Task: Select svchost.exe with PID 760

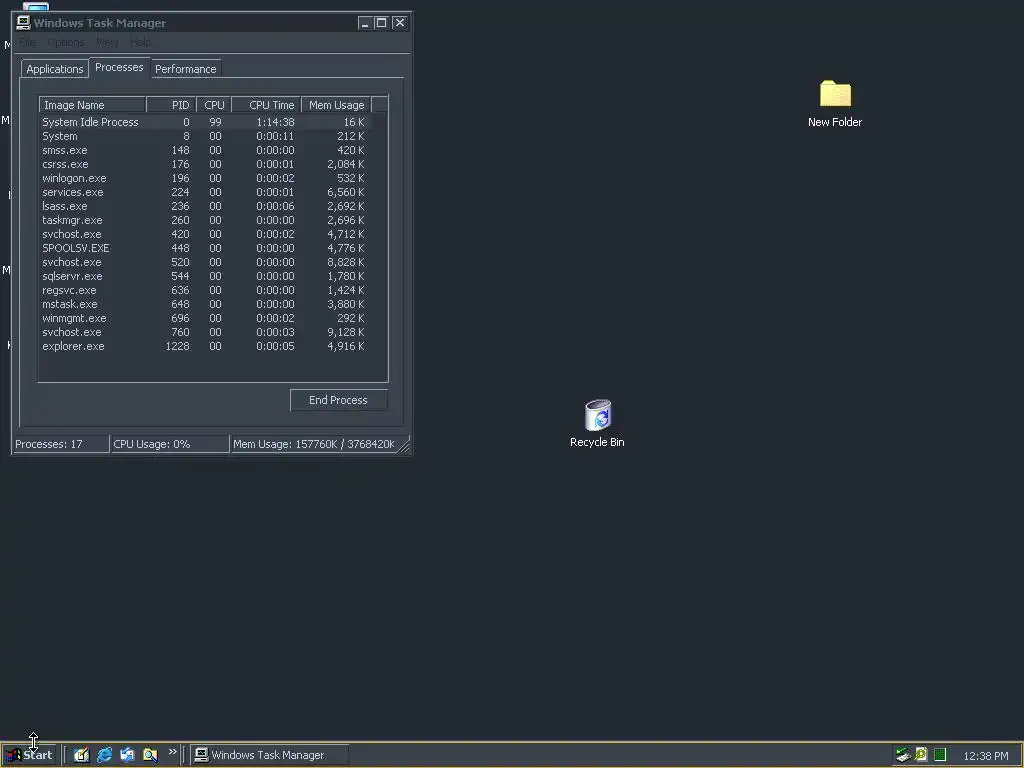Action: tap(204, 332)
